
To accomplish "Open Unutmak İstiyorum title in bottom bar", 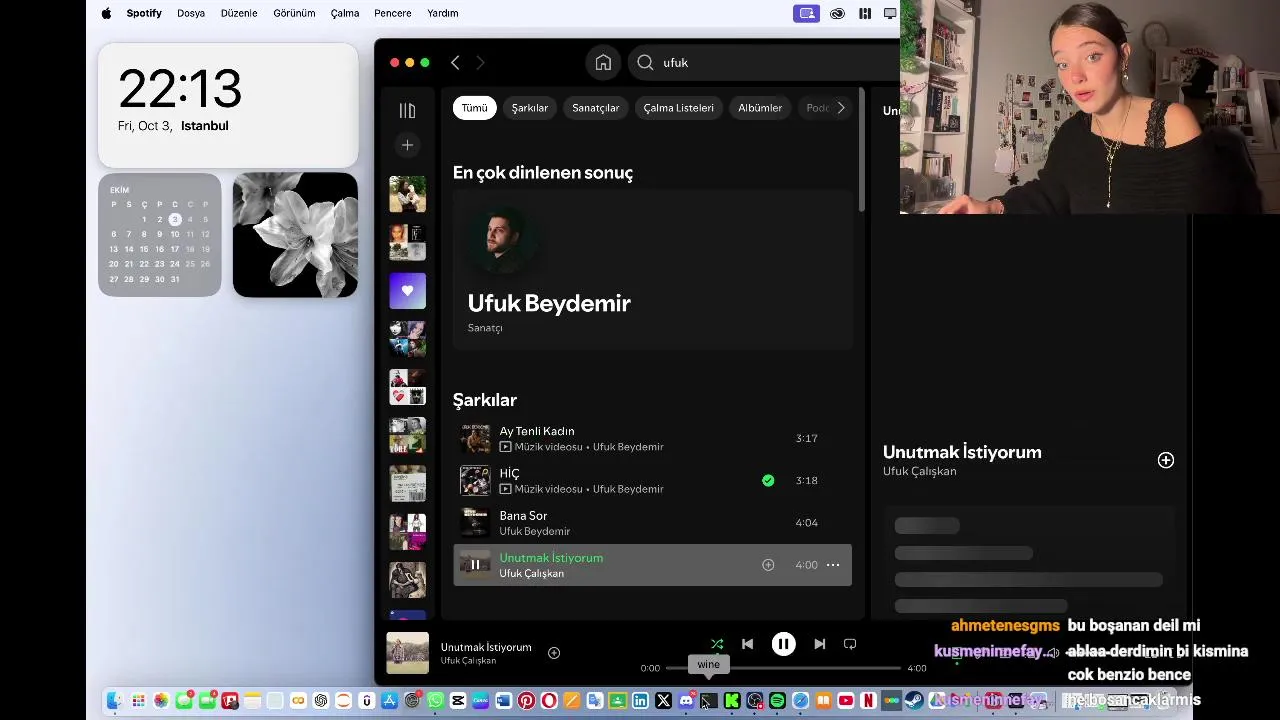I will [x=486, y=647].
